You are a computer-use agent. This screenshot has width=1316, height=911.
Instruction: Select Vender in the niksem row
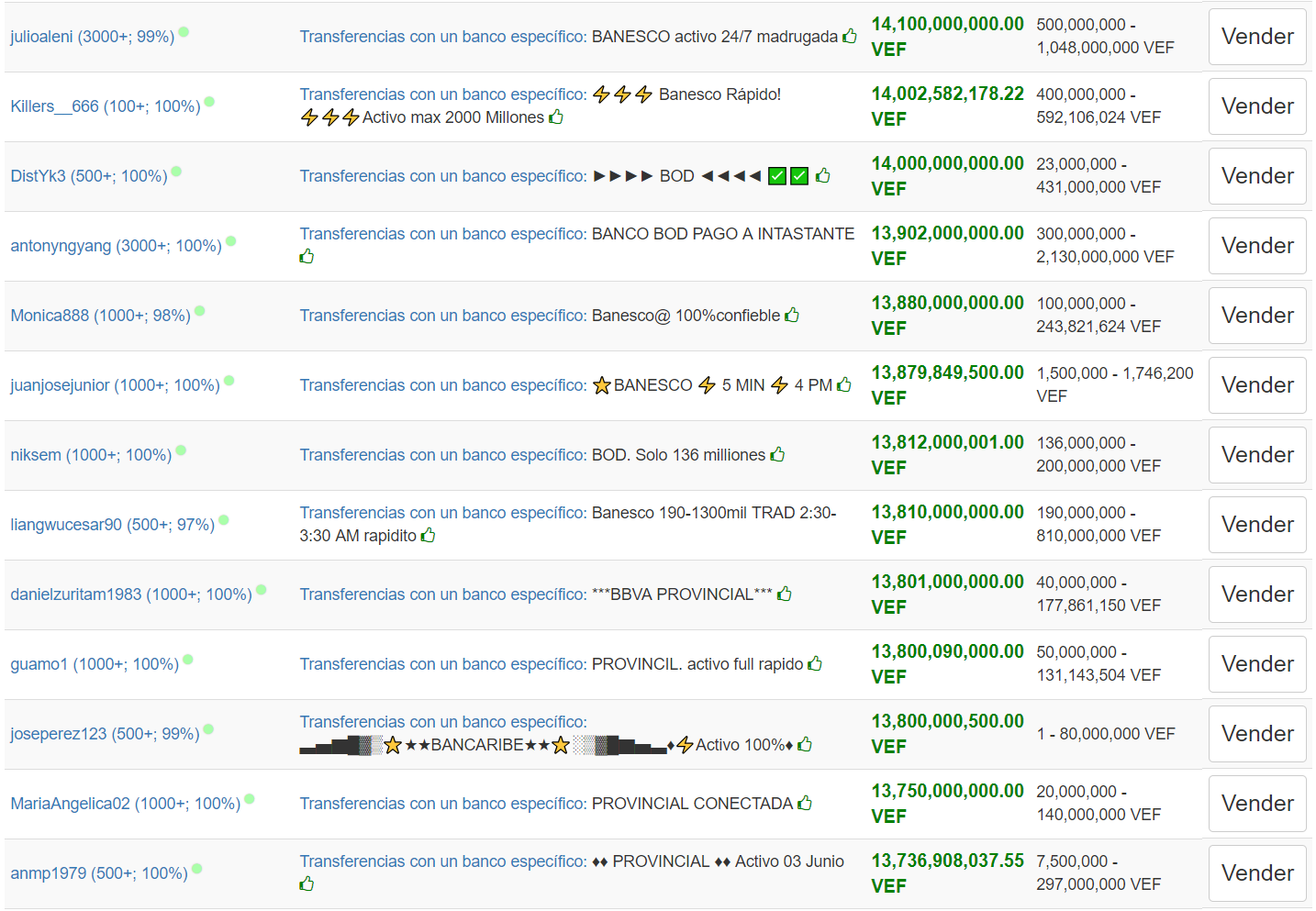pyautogui.click(x=1257, y=455)
